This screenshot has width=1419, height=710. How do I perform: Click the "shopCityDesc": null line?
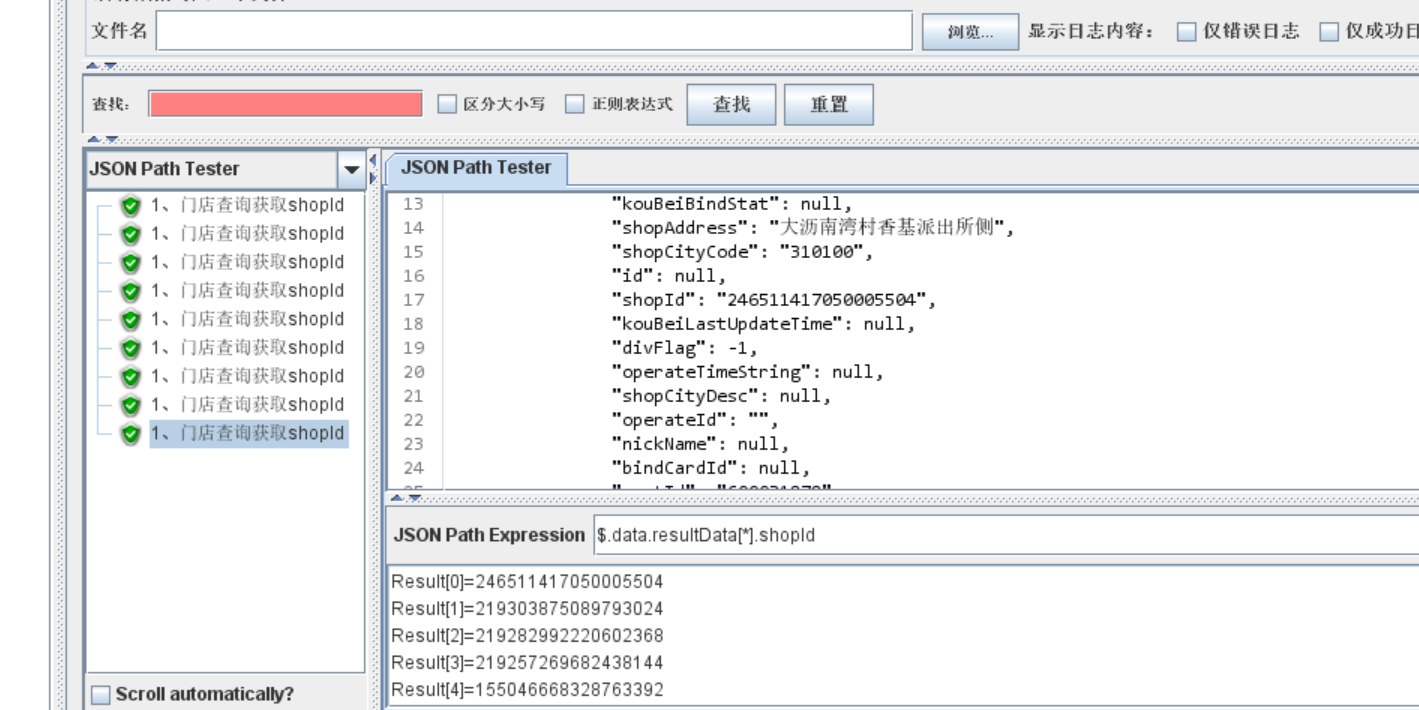point(721,396)
